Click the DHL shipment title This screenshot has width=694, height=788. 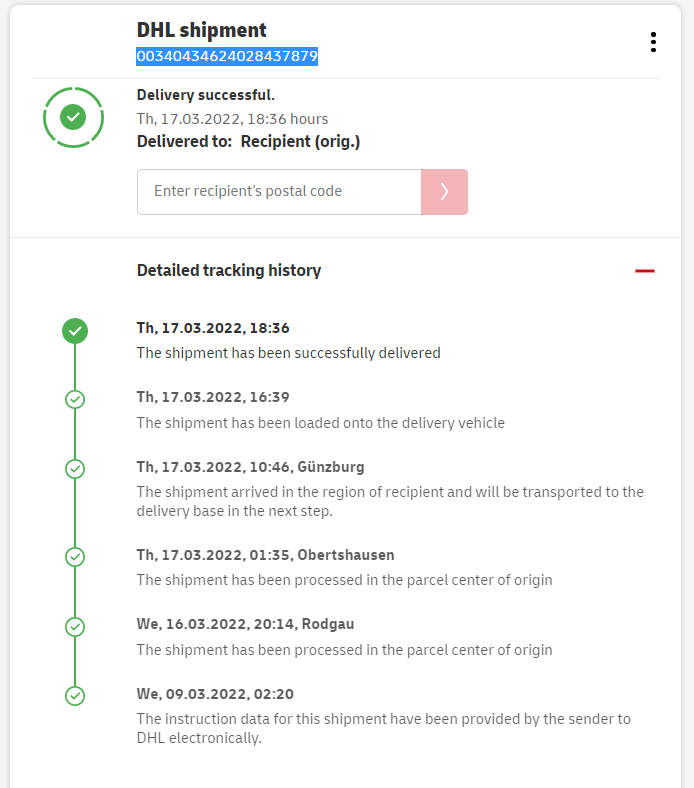pos(202,30)
